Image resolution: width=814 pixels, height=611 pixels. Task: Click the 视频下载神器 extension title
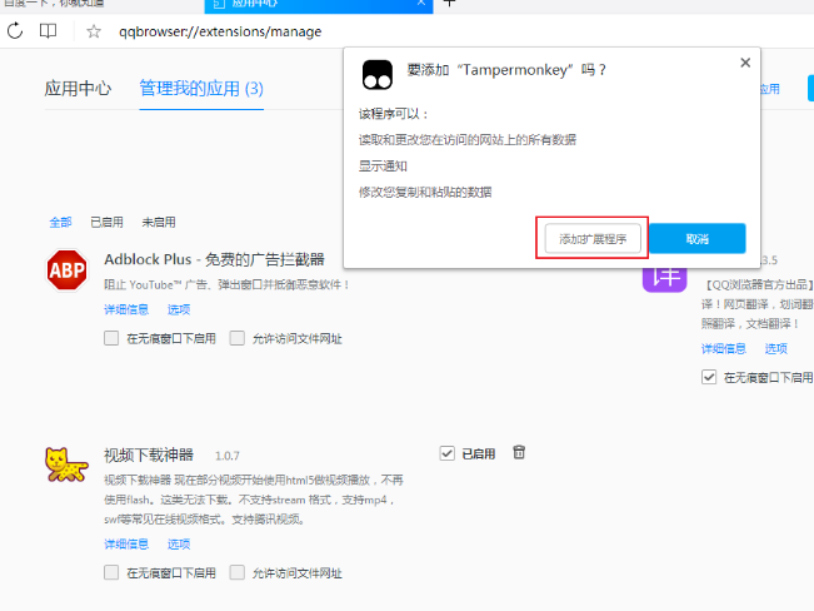coord(148,455)
